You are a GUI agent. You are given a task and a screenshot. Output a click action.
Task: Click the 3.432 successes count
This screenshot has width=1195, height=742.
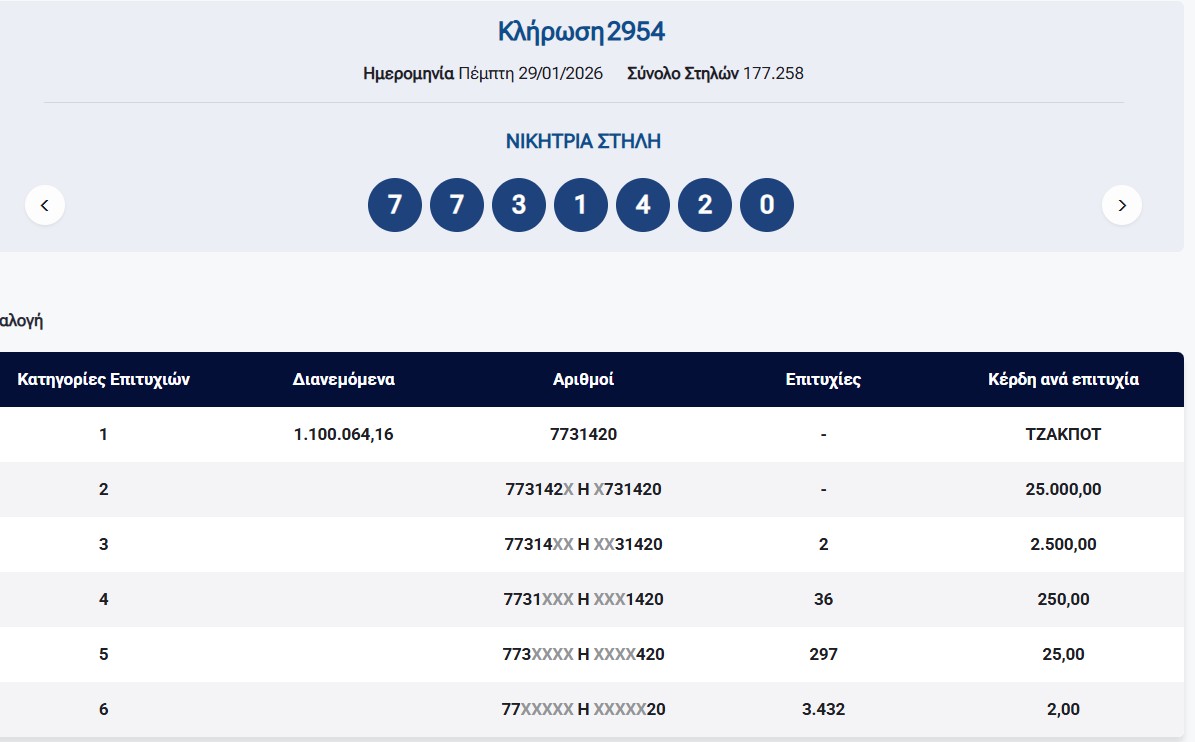pyautogui.click(x=823, y=710)
